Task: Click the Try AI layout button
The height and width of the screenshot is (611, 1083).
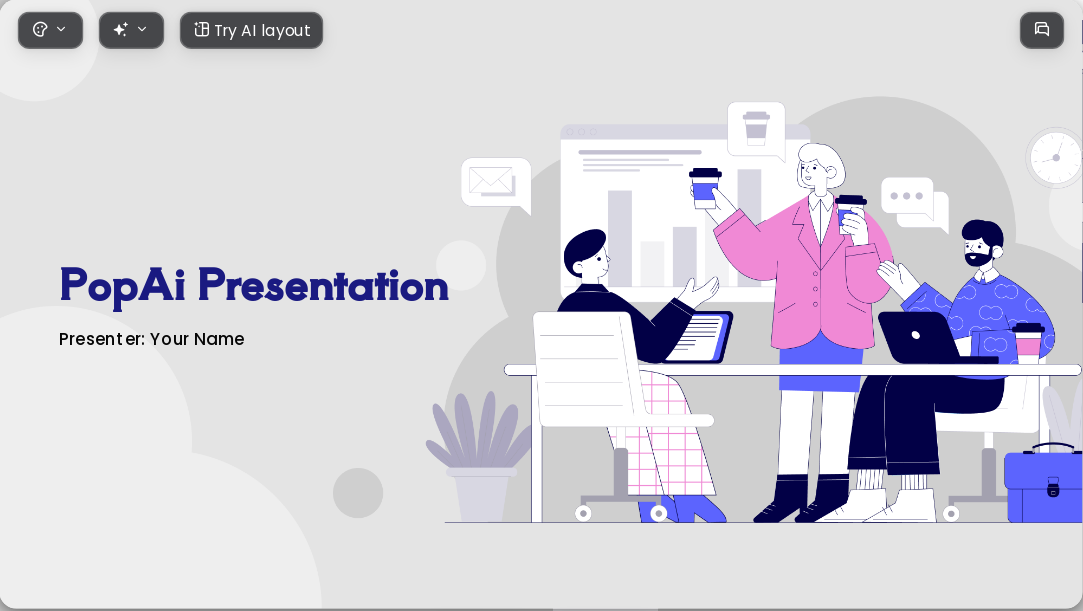Action: (x=251, y=30)
